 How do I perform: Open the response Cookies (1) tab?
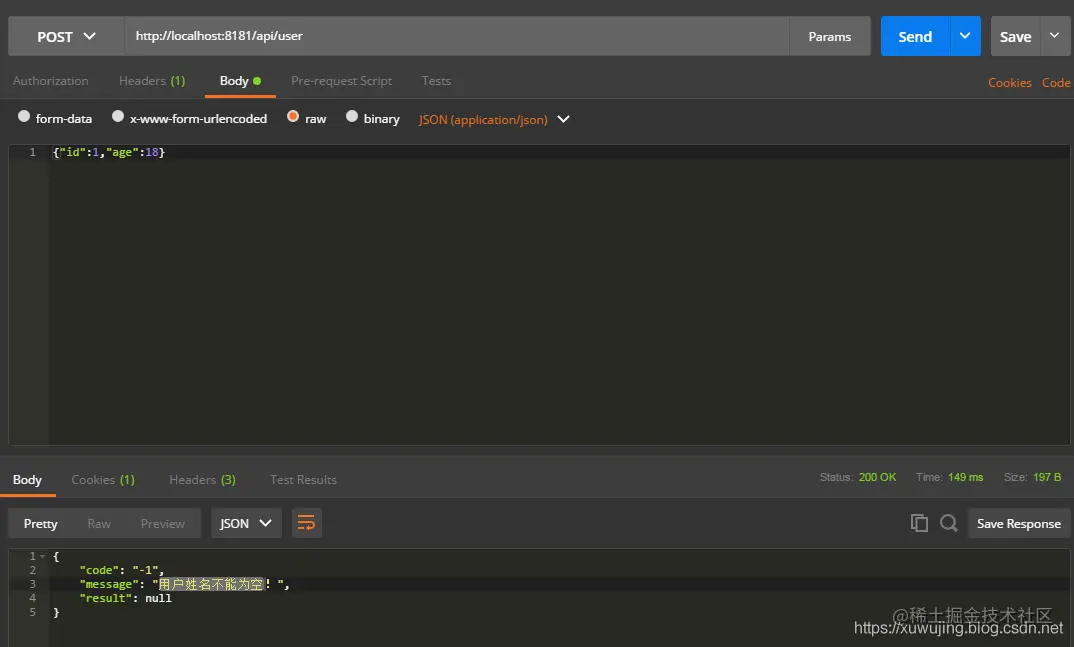103,480
